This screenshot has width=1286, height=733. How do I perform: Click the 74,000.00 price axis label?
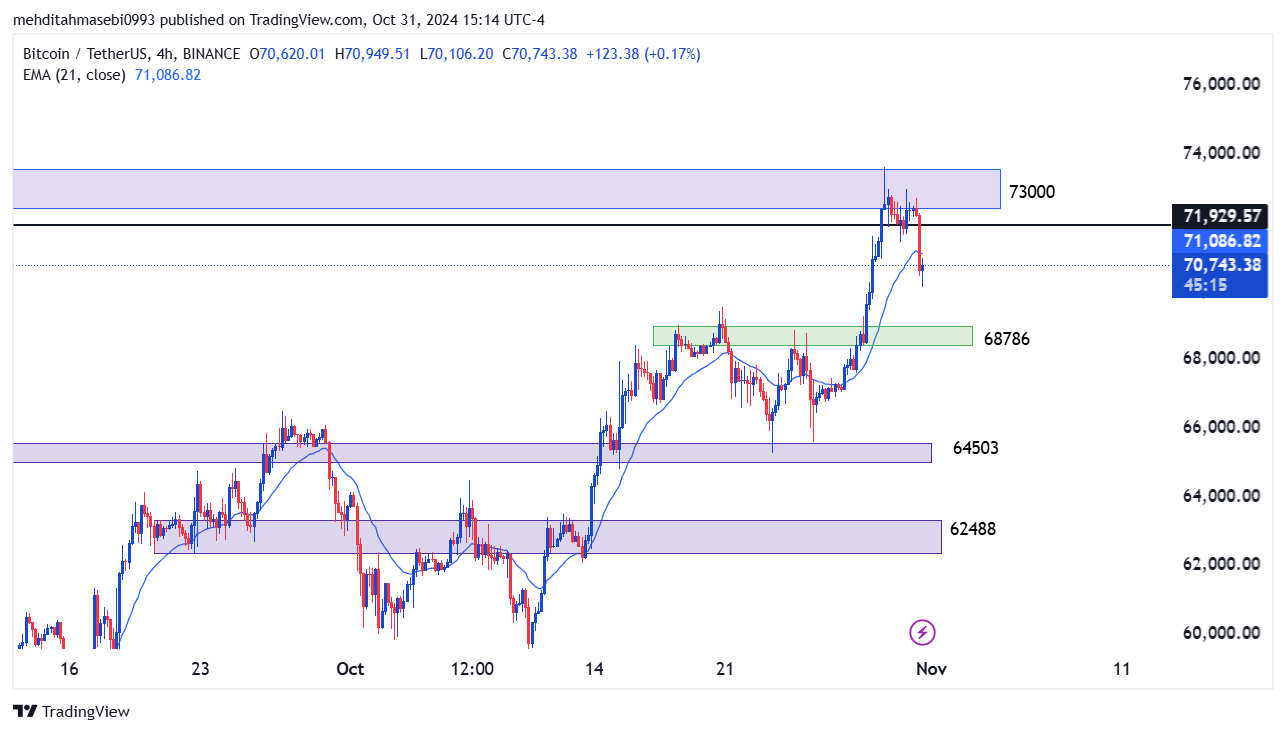[x=1220, y=153]
